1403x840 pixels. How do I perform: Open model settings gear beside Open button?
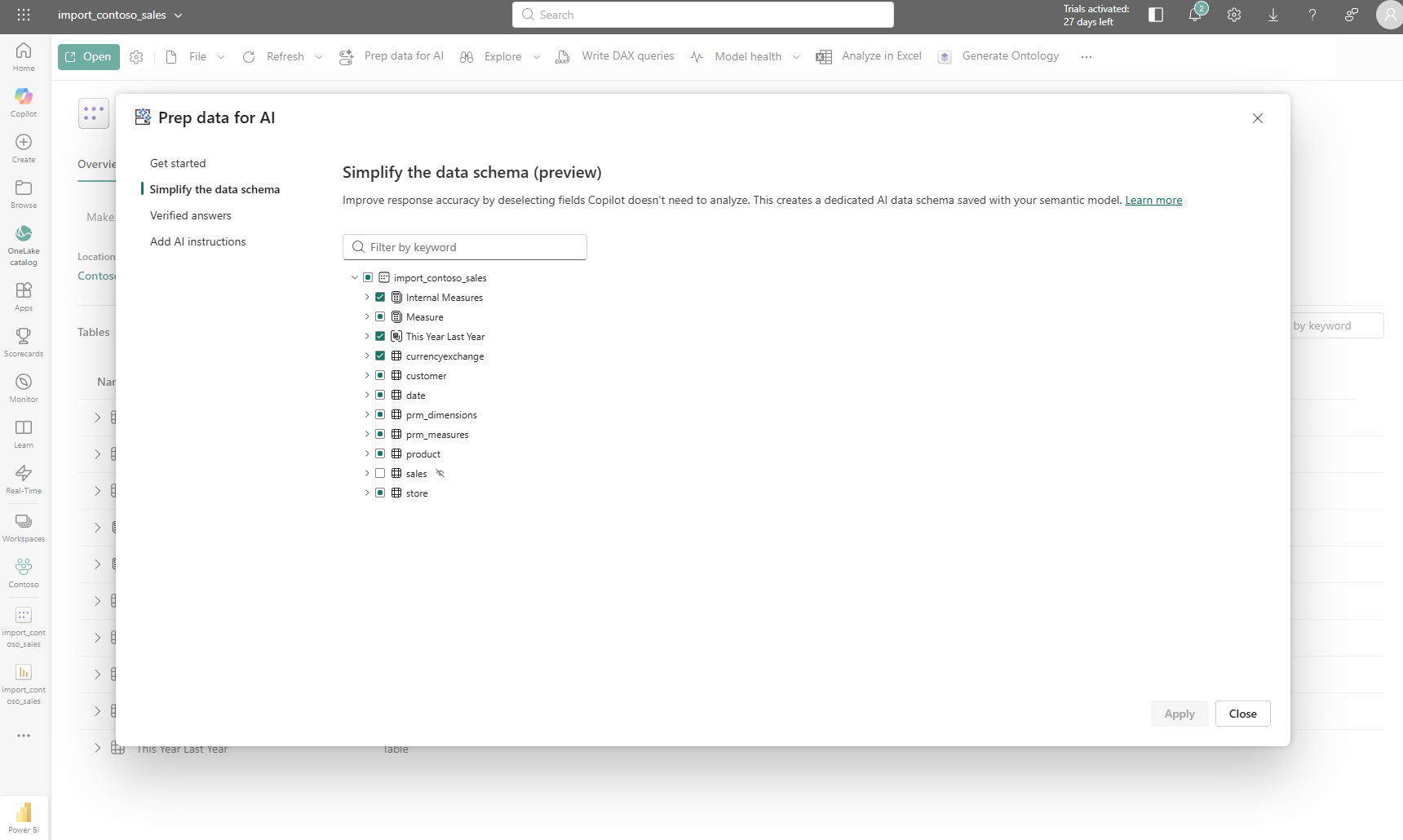click(x=136, y=56)
